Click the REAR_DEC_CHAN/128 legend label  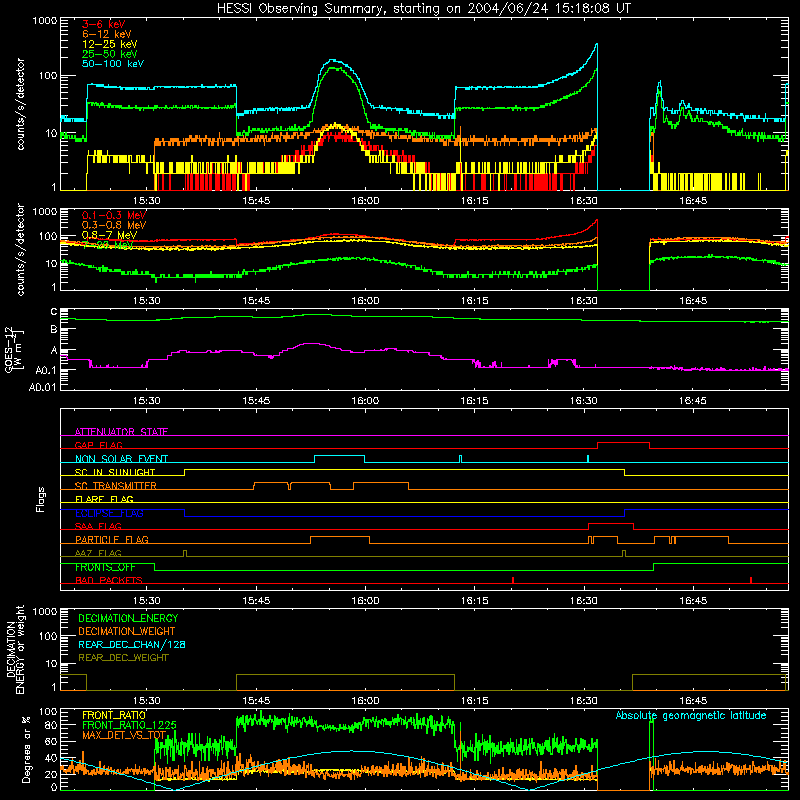click(x=132, y=644)
